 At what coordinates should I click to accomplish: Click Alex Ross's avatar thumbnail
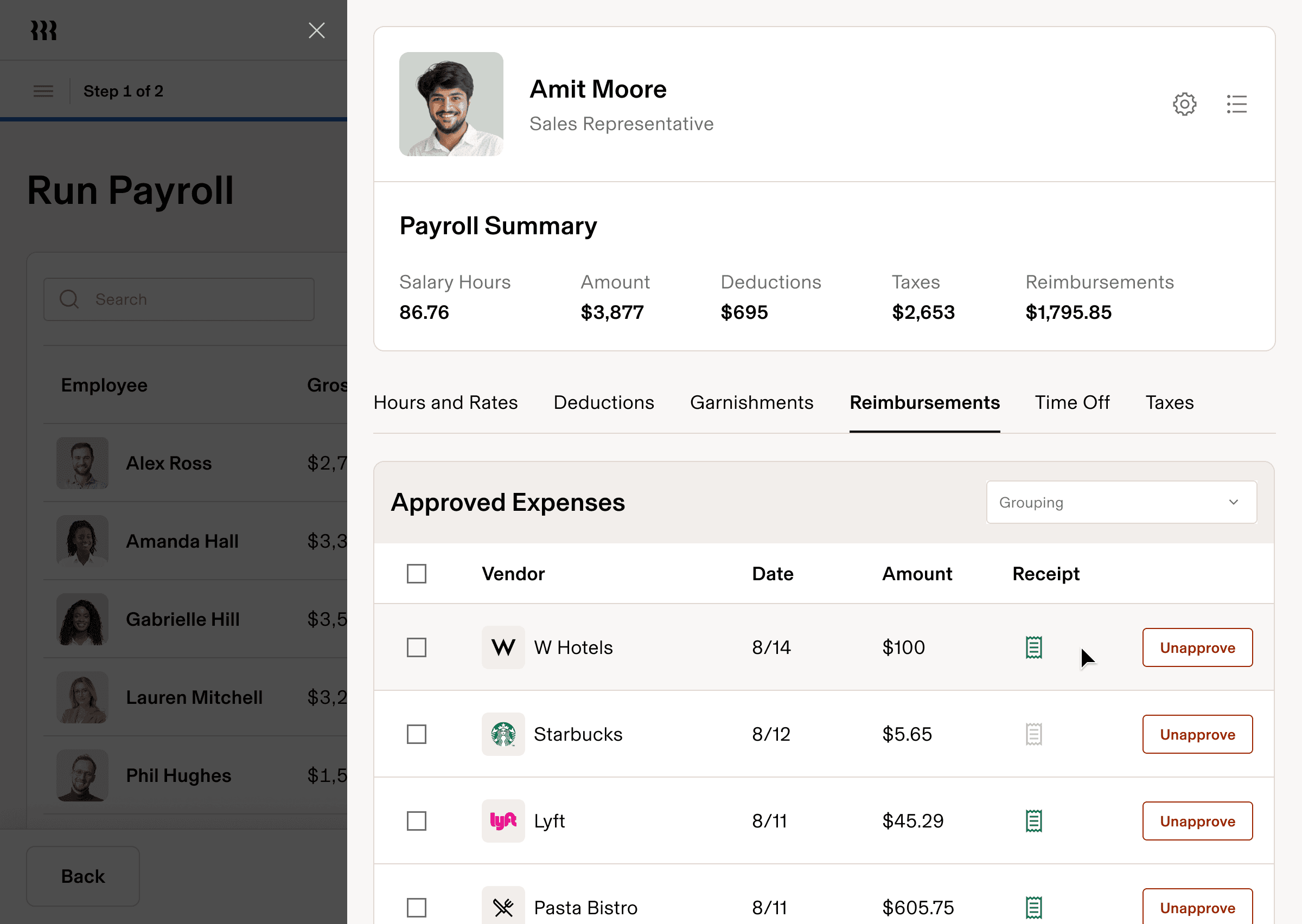point(82,463)
